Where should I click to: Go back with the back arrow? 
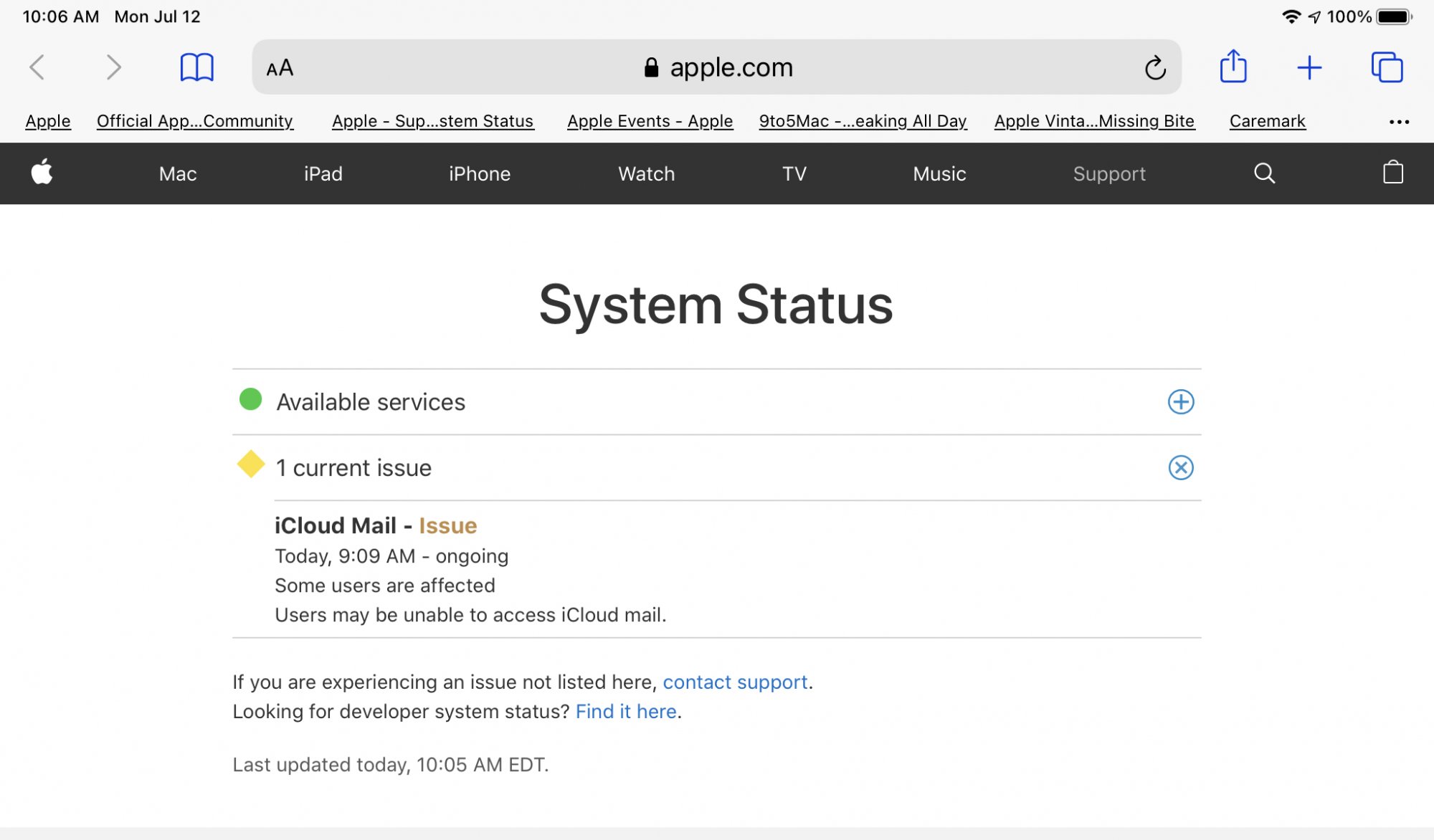point(37,67)
